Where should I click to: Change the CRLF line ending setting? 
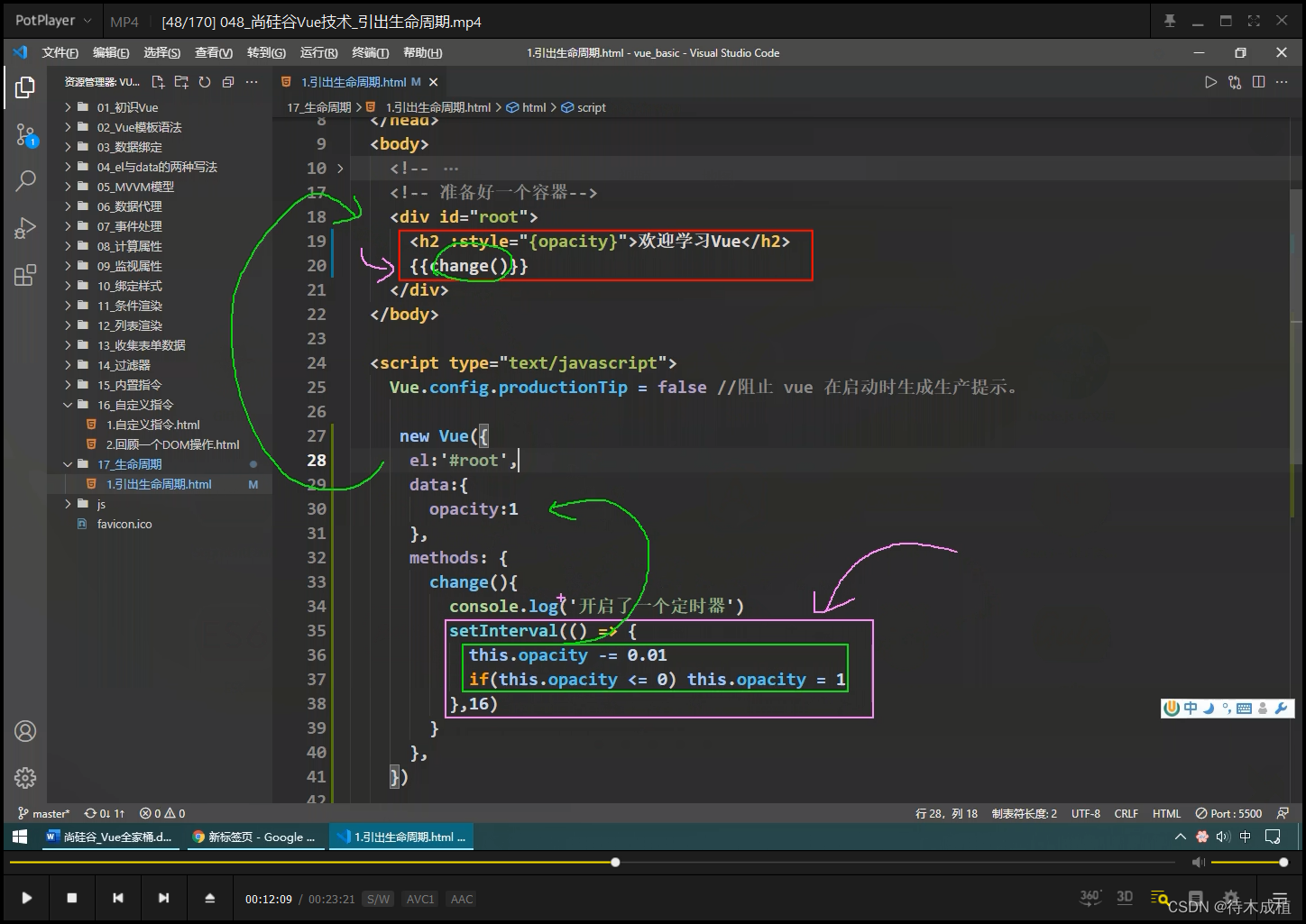[1126, 813]
